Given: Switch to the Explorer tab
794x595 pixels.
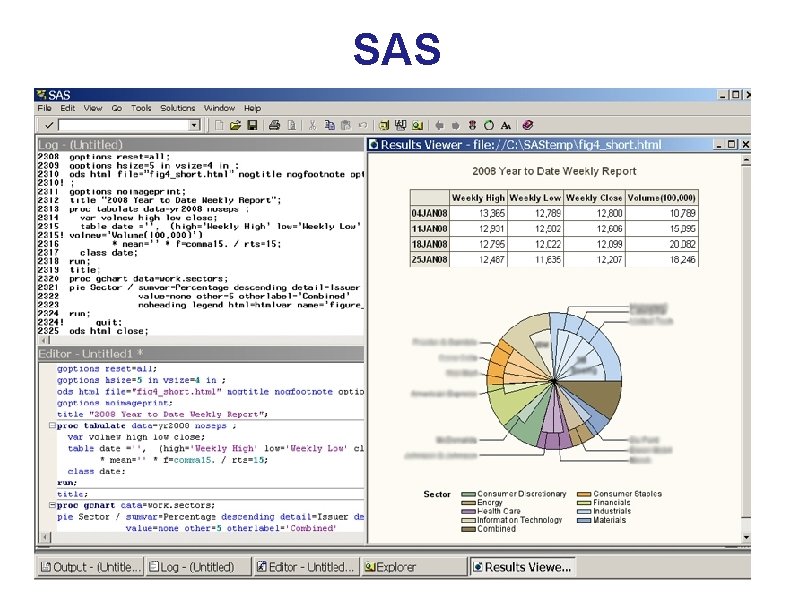Looking at the screenshot, I should 413,567.
